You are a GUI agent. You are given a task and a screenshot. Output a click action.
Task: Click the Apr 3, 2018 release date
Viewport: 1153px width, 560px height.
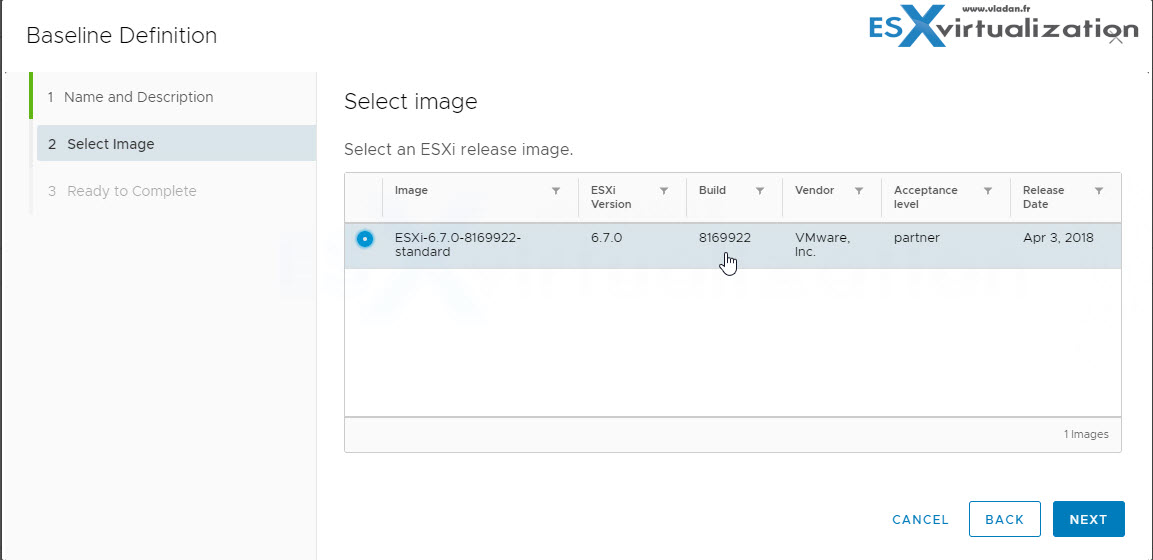(x=1058, y=238)
